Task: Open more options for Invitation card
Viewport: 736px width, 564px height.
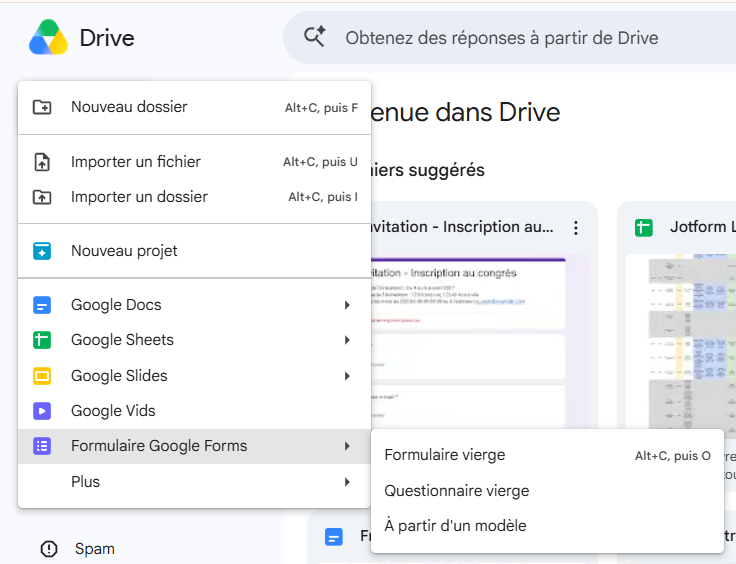Action: point(576,228)
